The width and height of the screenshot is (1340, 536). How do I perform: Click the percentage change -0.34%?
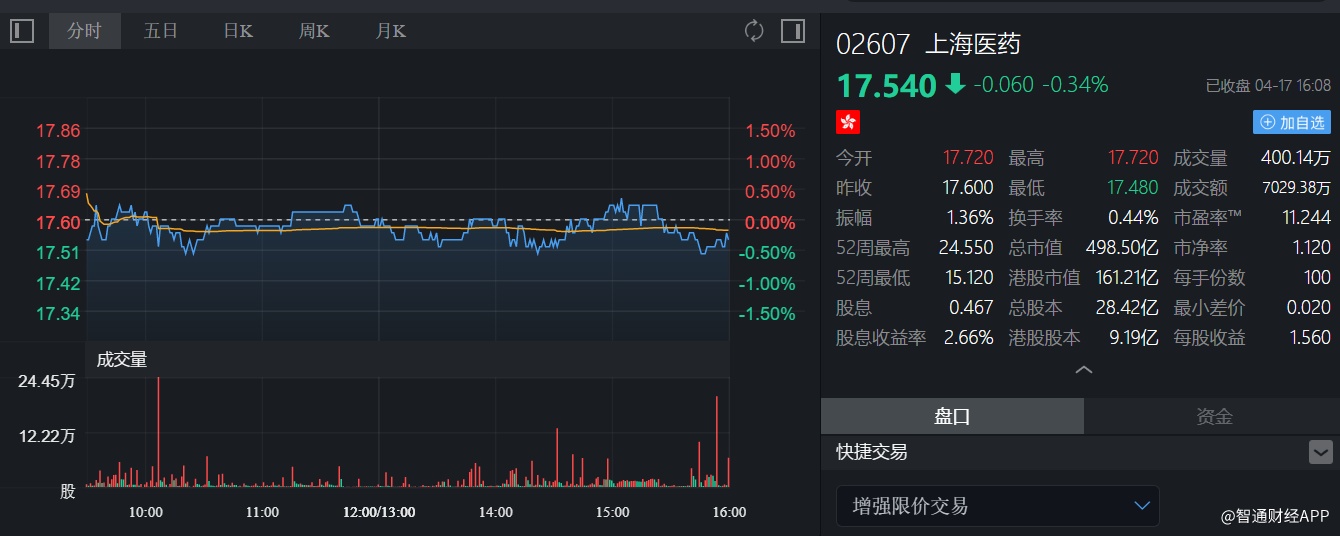click(1075, 85)
